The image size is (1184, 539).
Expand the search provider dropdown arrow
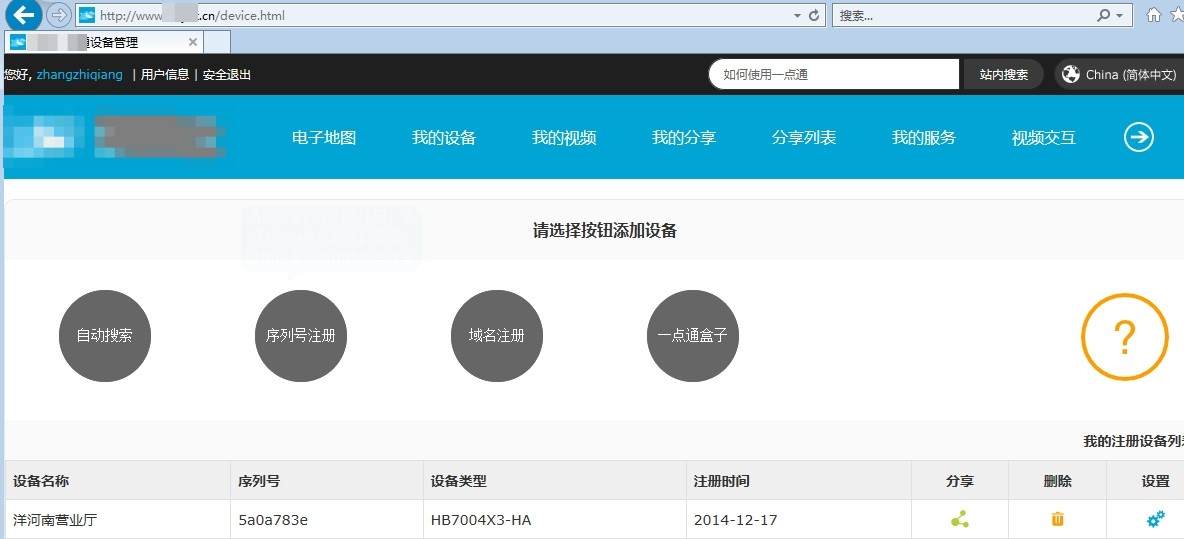[1119, 15]
